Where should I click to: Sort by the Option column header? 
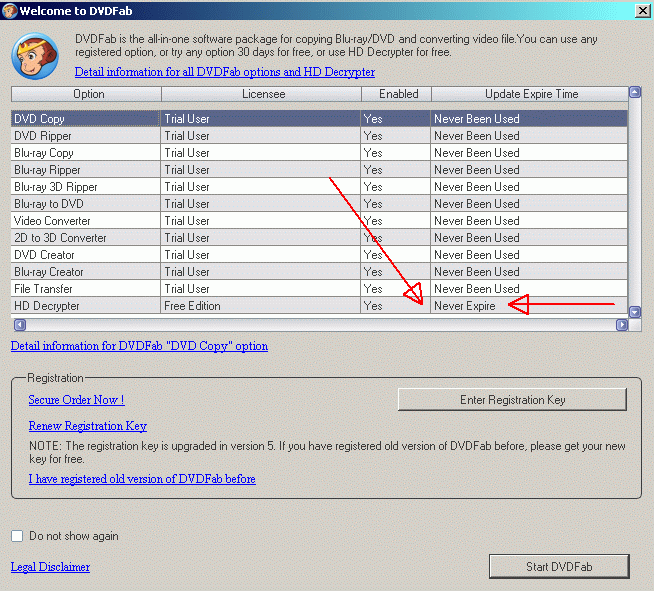pos(86,94)
